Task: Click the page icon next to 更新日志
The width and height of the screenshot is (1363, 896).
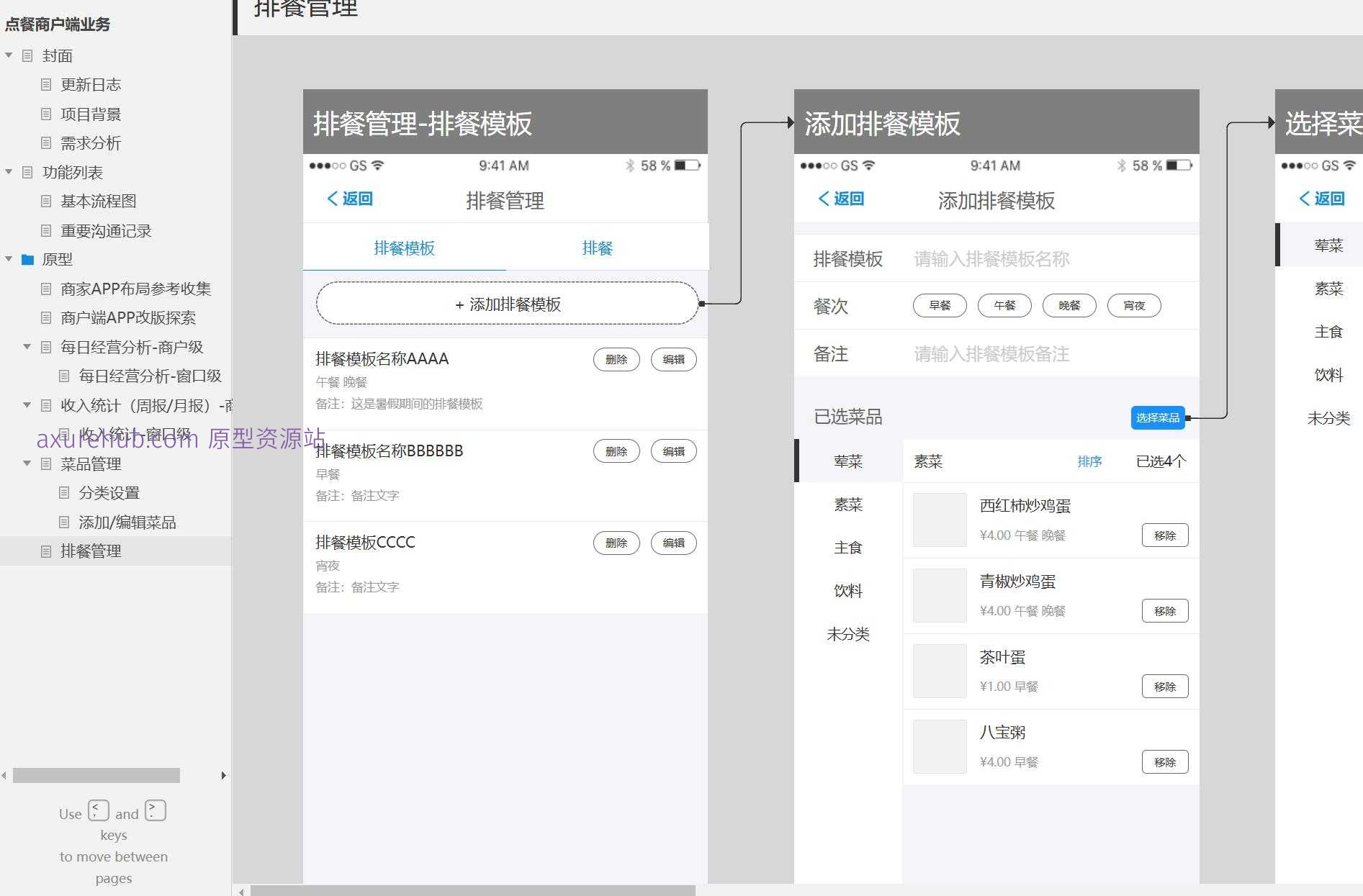Action: [46, 85]
